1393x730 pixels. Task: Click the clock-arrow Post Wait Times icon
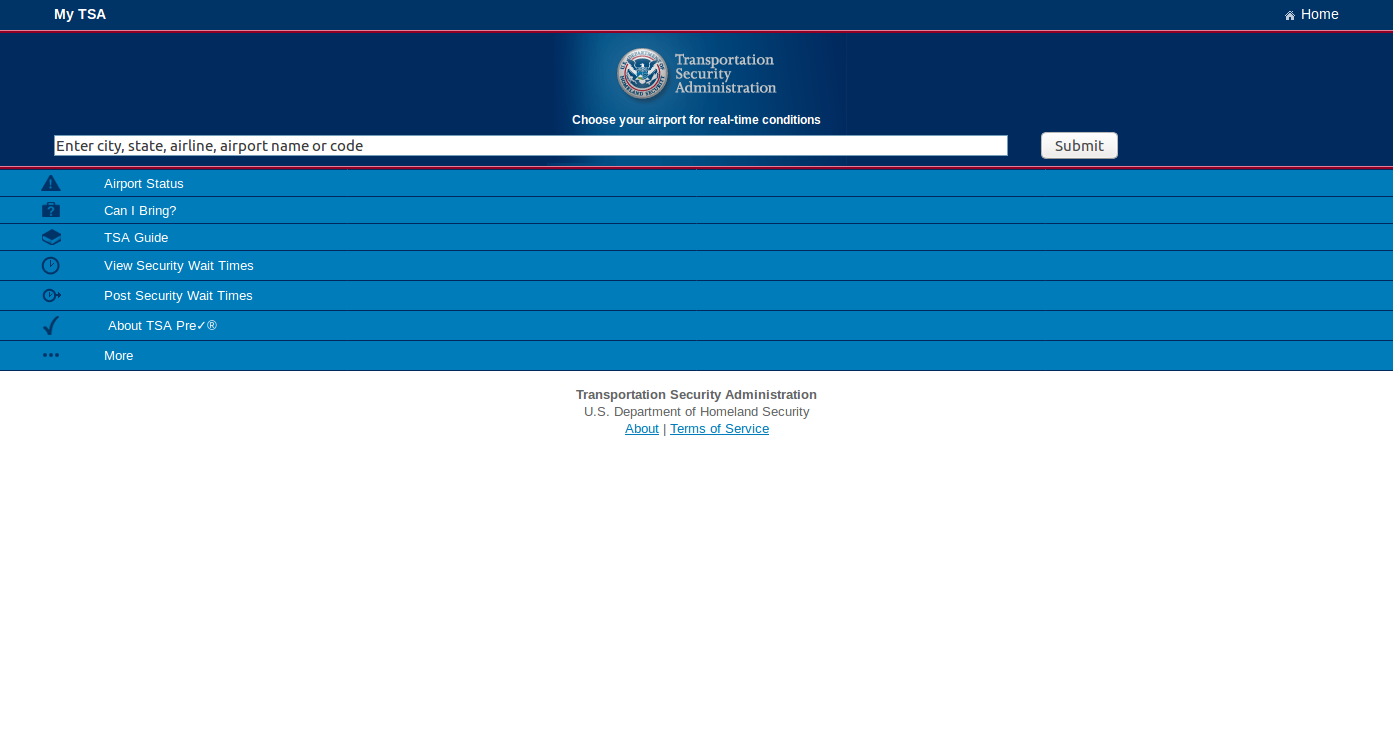pyautogui.click(x=51, y=295)
